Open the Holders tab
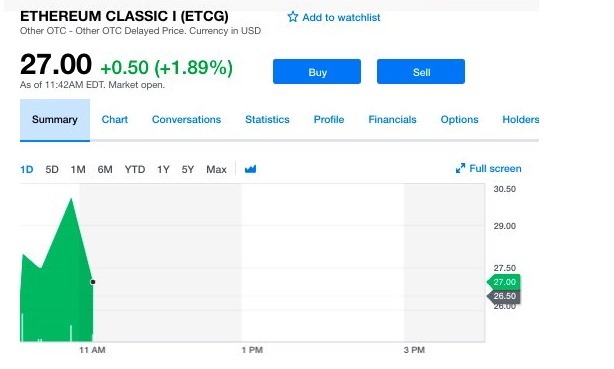The image size is (614, 369). click(x=520, y=119)
